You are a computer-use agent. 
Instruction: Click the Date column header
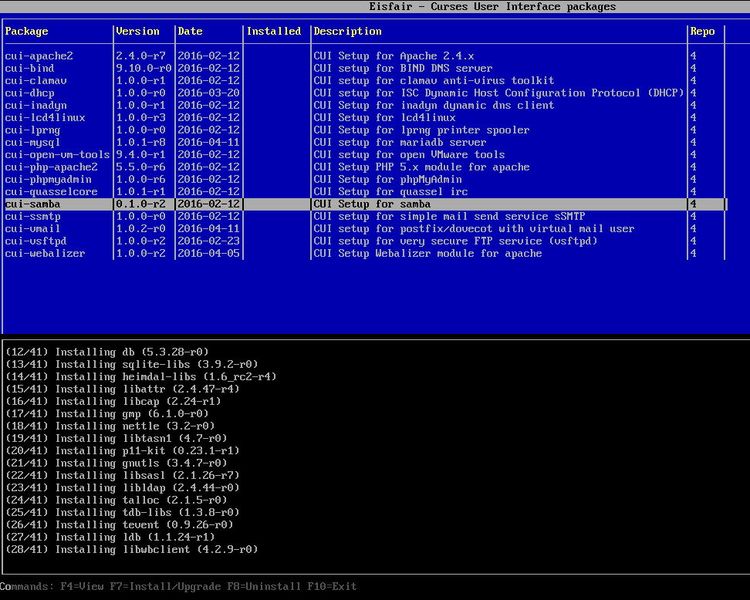(190, 31)
